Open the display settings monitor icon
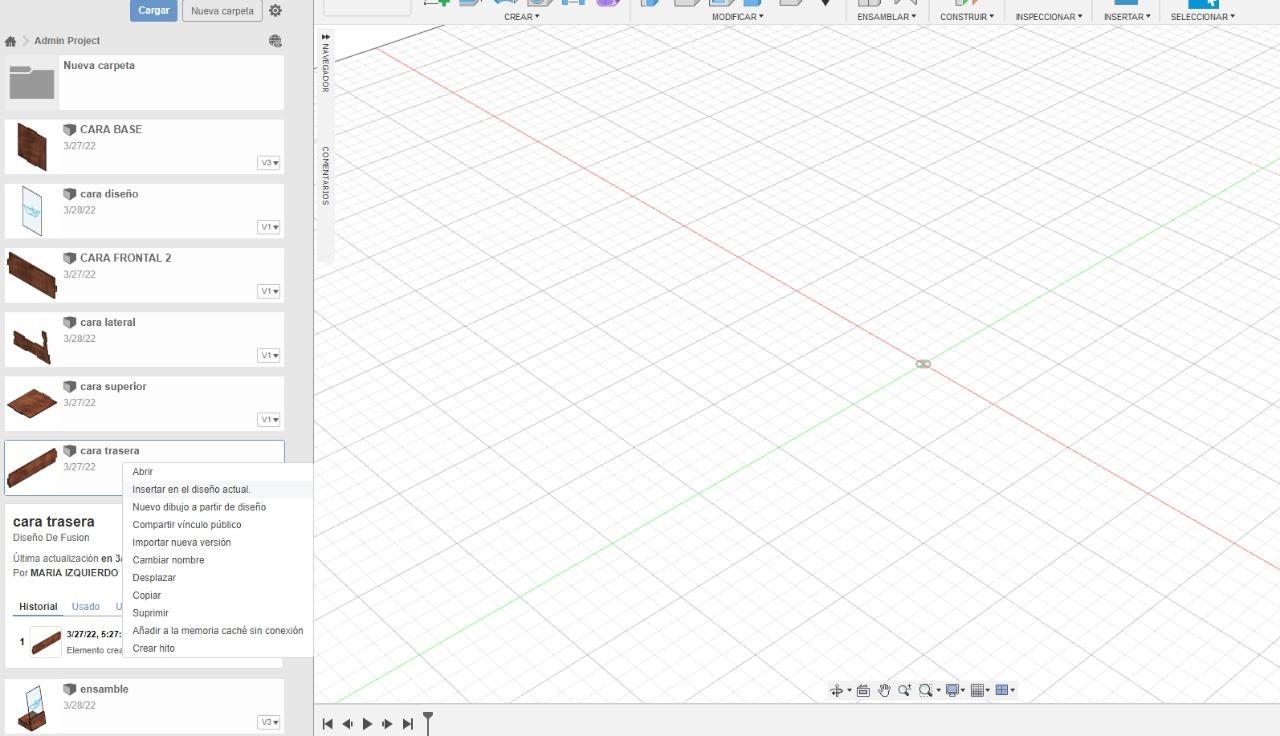 click(955, 690)
